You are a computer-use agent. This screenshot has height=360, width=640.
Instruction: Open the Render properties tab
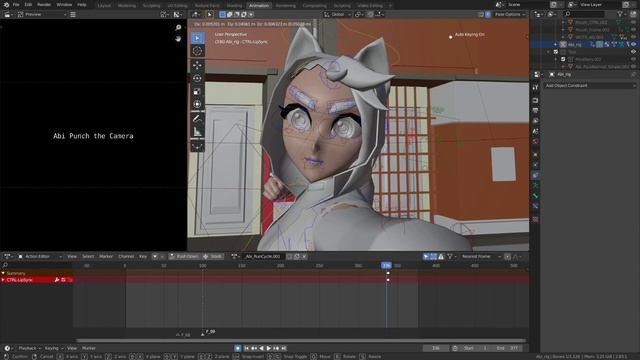point(535,100)
